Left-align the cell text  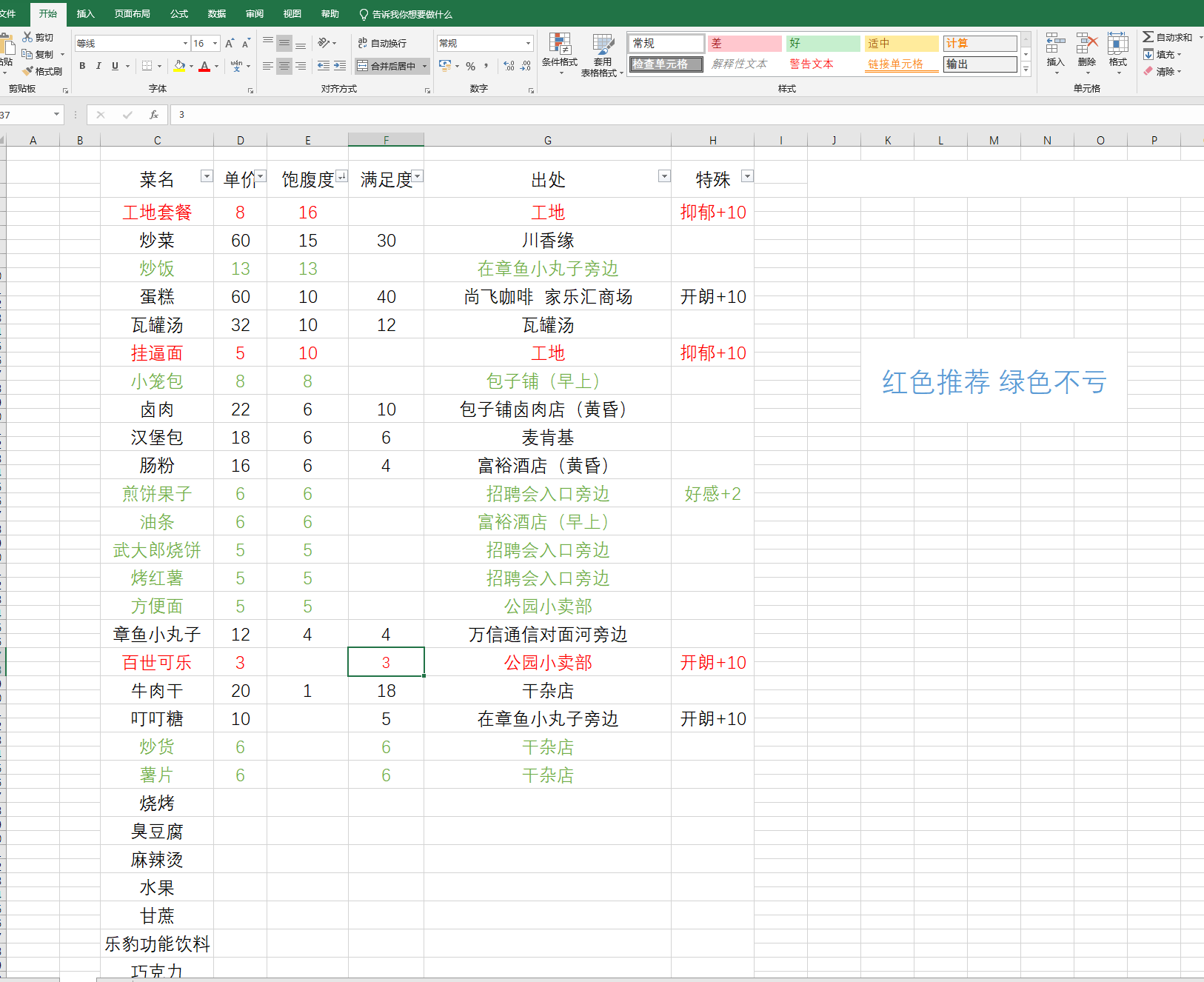(x=268, y=66)
